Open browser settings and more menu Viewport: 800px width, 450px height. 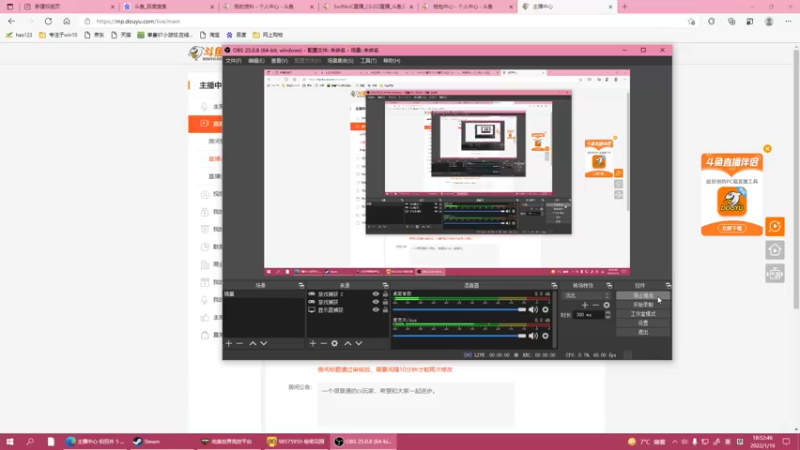(x=788, y=21)
